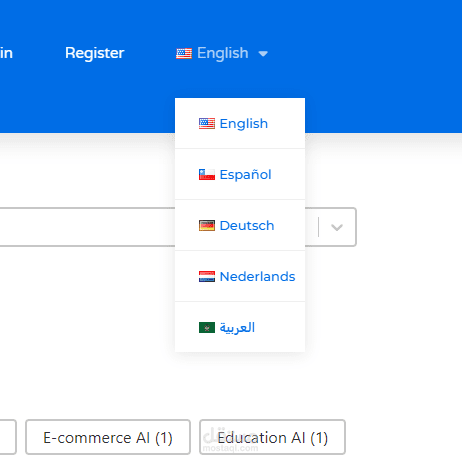Screen dimensions: 462x462
Task: Focus the search input field
Action: (87, 227)
